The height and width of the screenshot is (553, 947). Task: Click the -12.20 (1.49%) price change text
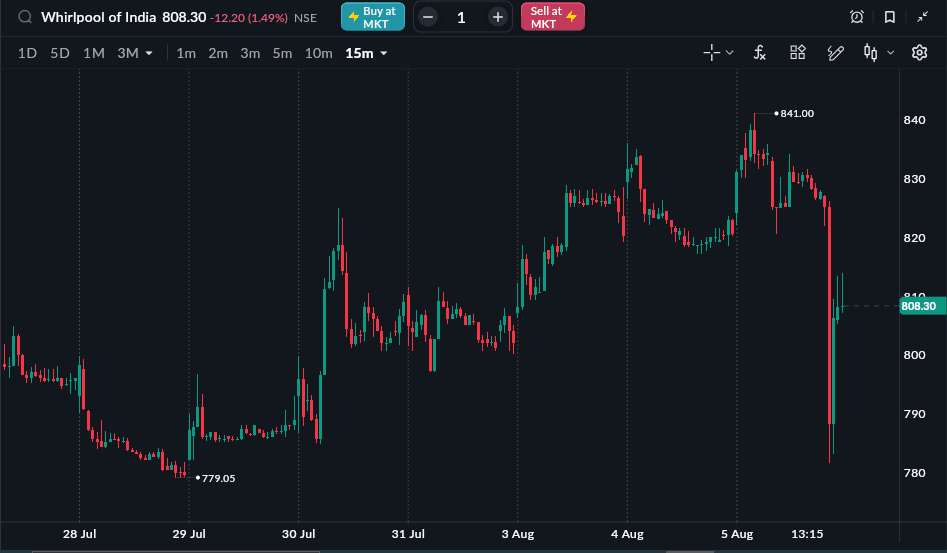(249, 18)
